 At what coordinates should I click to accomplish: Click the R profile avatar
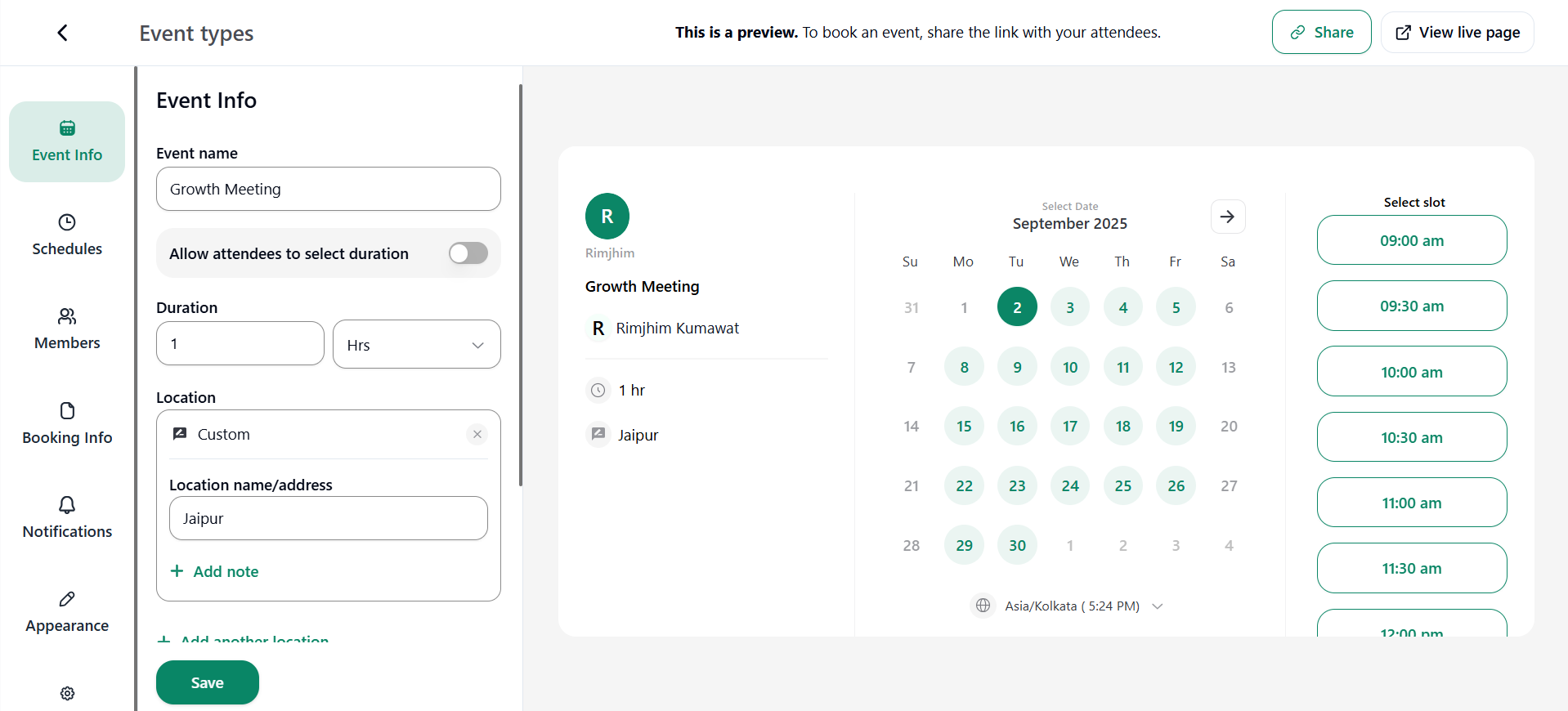[x=607, y=217]
